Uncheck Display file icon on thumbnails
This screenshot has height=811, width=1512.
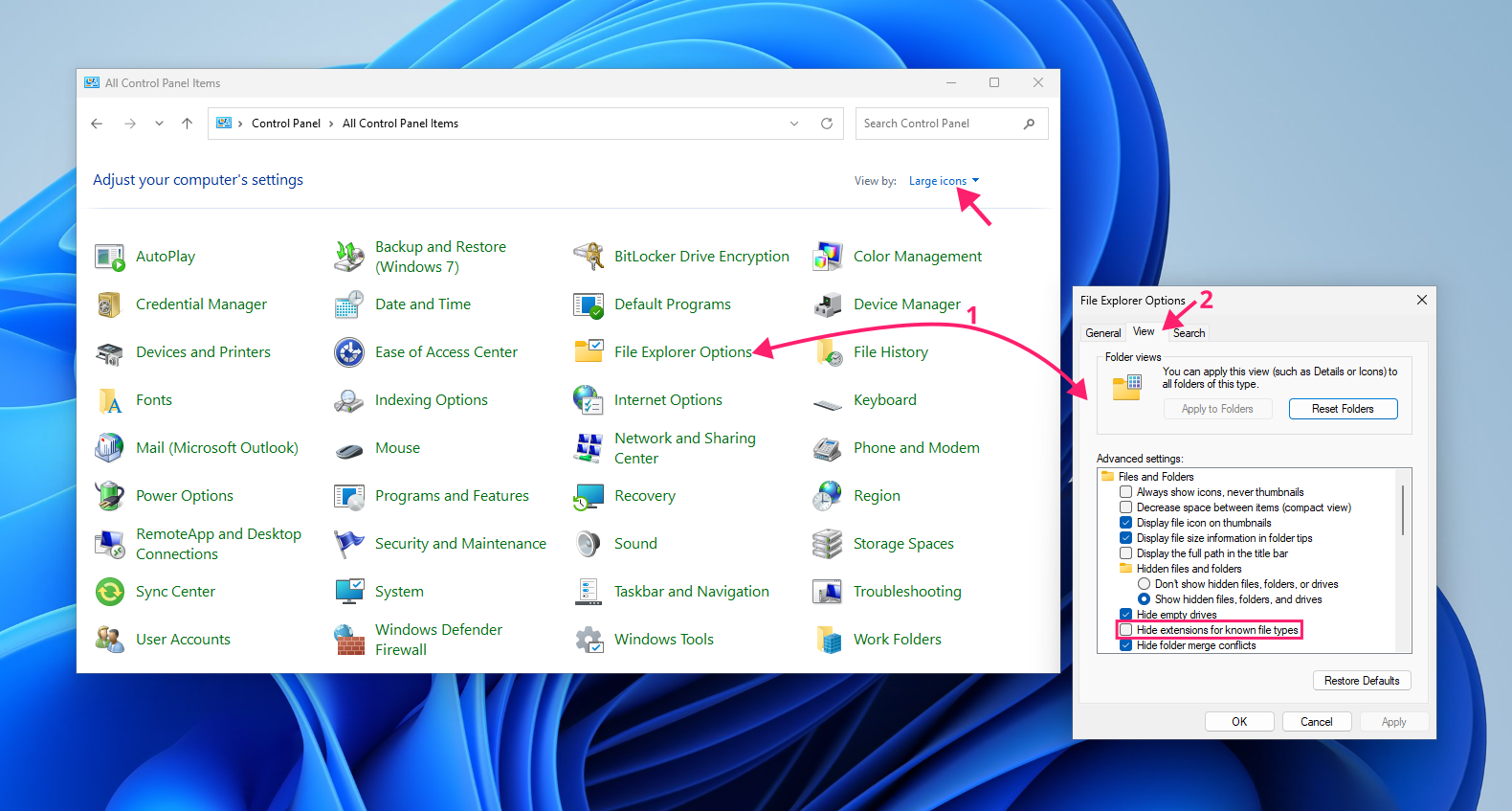[x=1126, y=523]
